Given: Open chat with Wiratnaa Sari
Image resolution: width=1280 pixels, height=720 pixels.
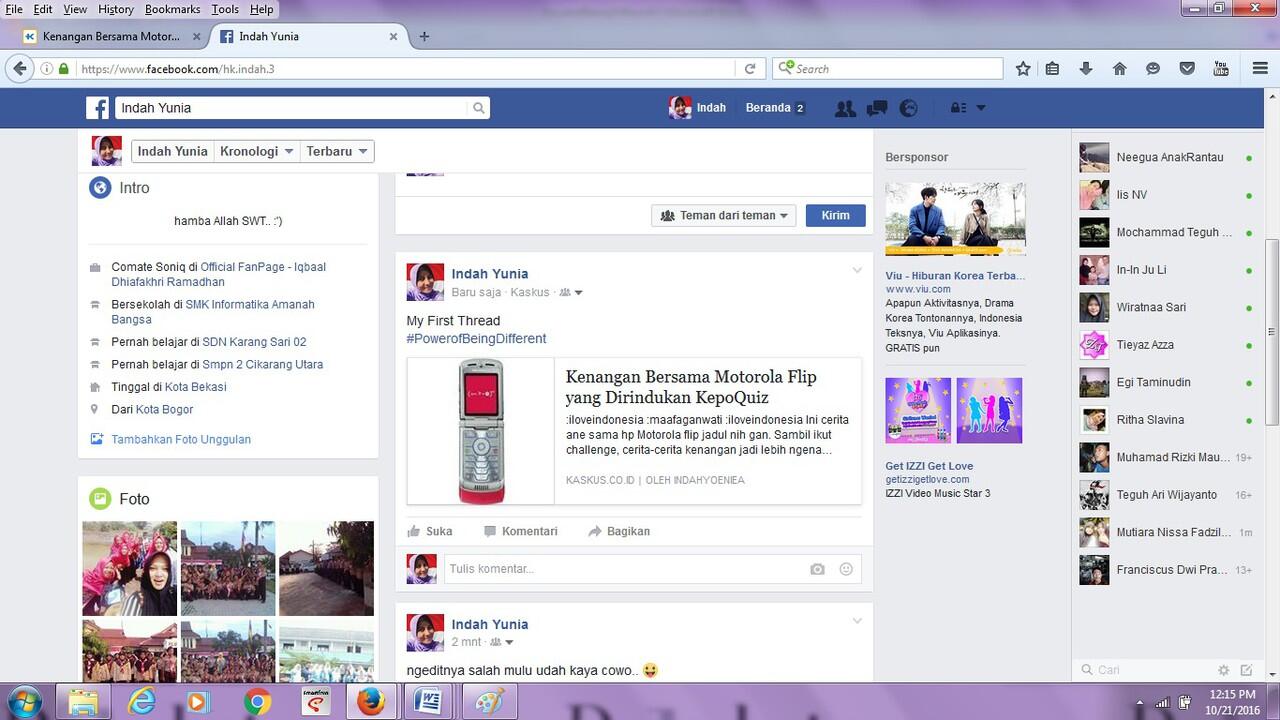Looking at the screenshot, I should point(1165,307).
